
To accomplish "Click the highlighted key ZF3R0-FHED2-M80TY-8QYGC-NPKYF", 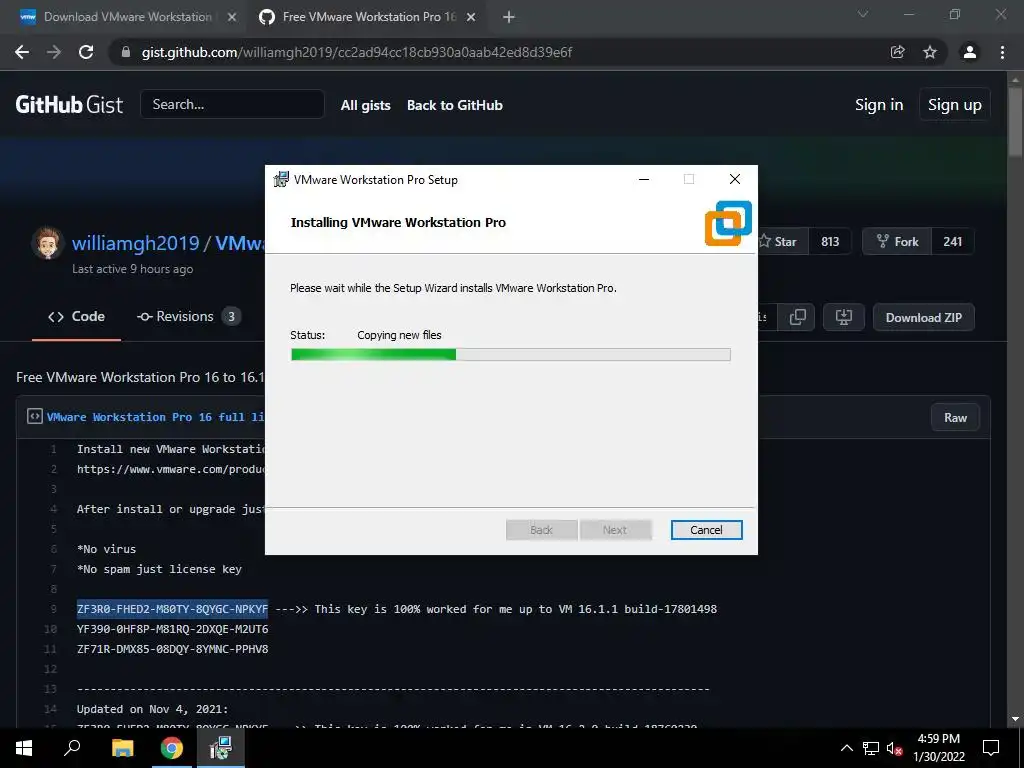I will [172, 609].
